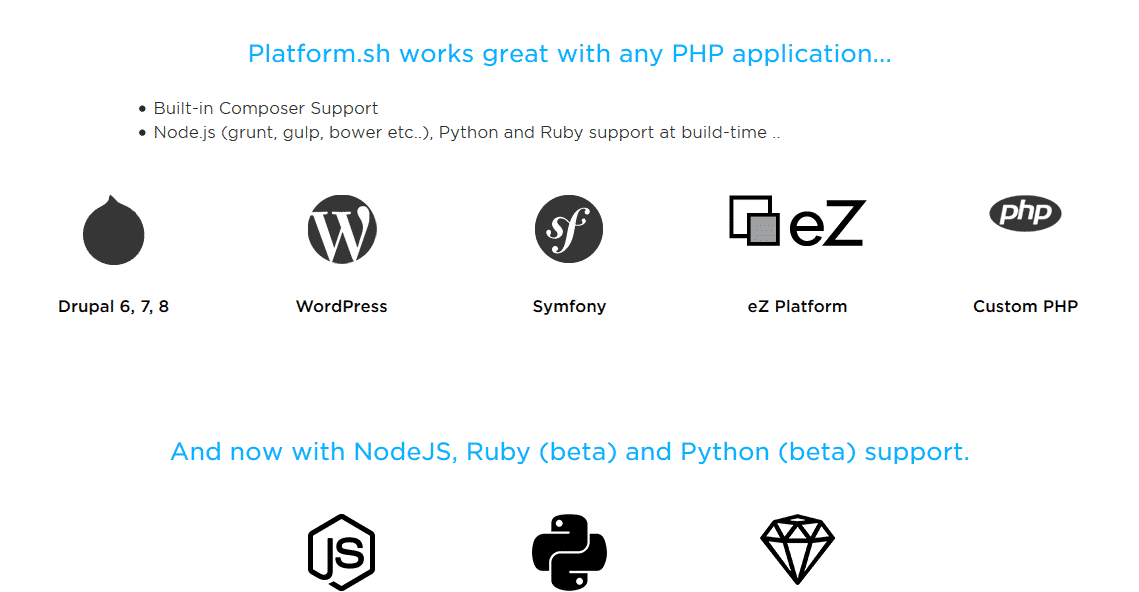Open the eZ Platform logo
This screenshot has width=1139, height=592.
pyautogui.click(x=797, y=221)
